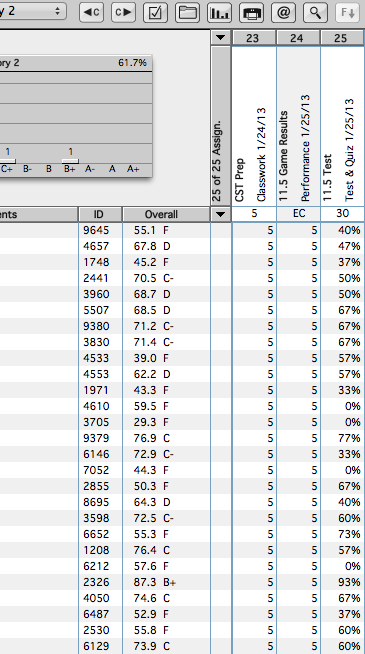Screen dimensions: 365x654
Task: Click the @ email toolbar icon
Action: point(283,12)
